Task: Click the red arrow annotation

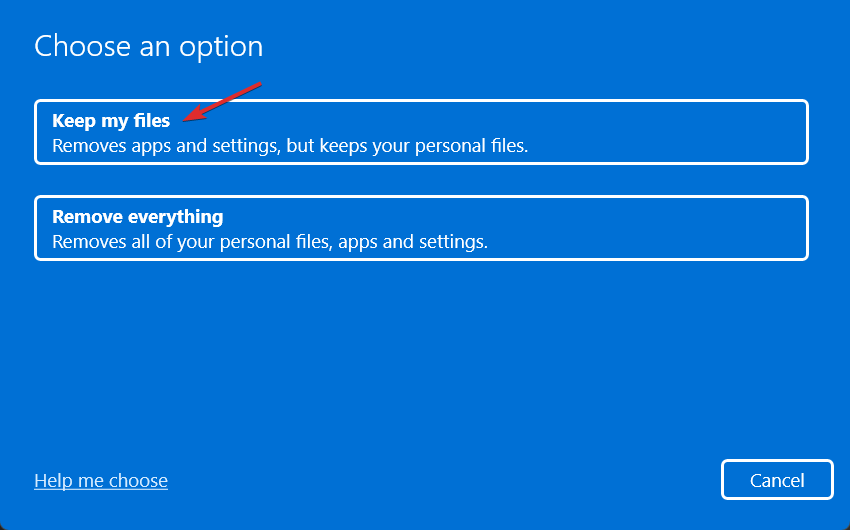Action: (228, 99)
